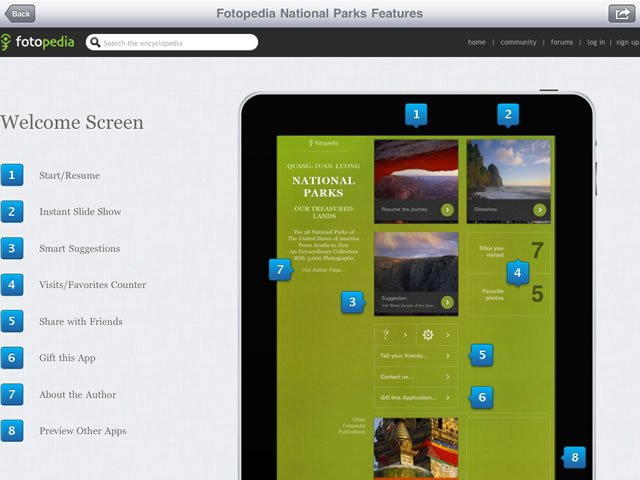Open the community link
Viewport: 640px width, 480px height.
coord(518,42)
